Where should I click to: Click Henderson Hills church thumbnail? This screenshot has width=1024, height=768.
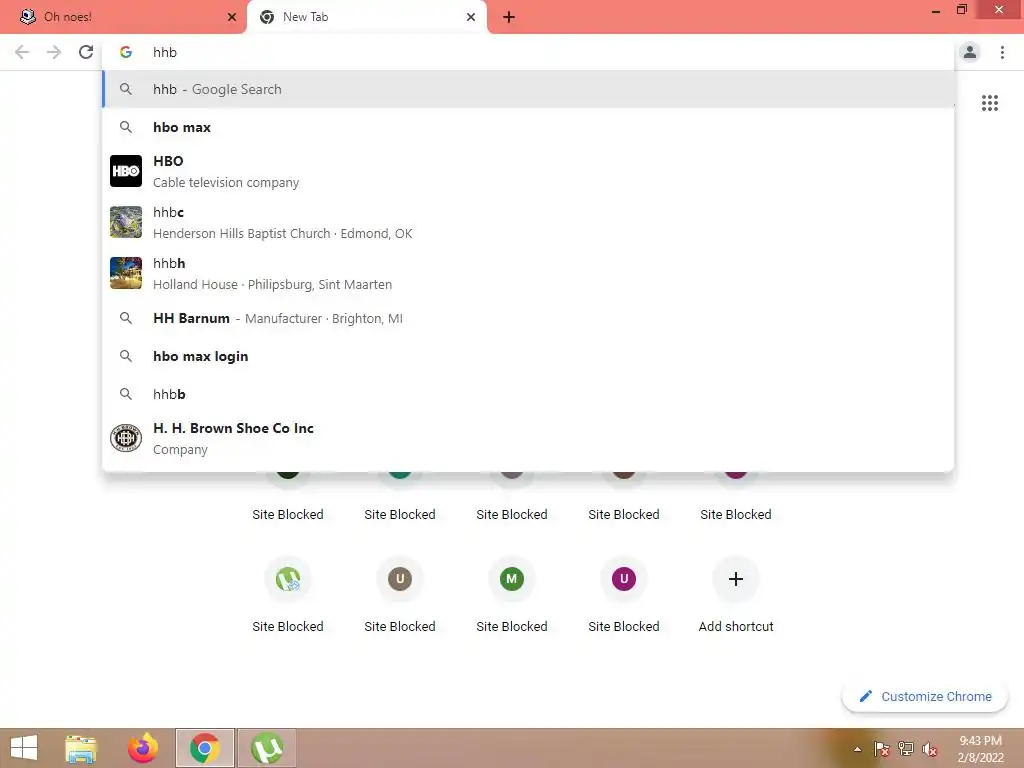pyautogui.click(x=125, y=222)
